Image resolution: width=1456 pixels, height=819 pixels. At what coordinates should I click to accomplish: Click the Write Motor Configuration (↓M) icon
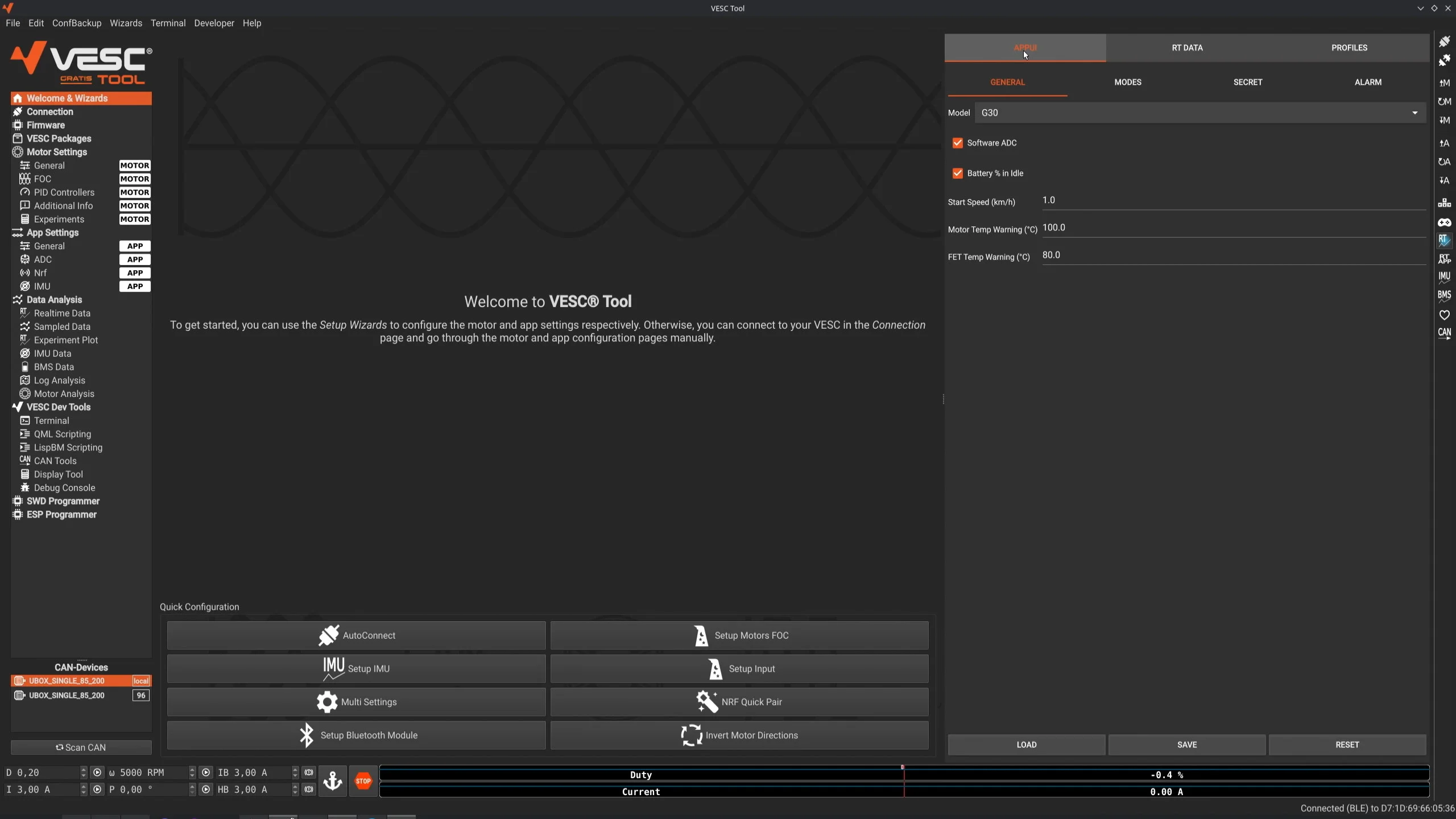(x=1444, y=121)
